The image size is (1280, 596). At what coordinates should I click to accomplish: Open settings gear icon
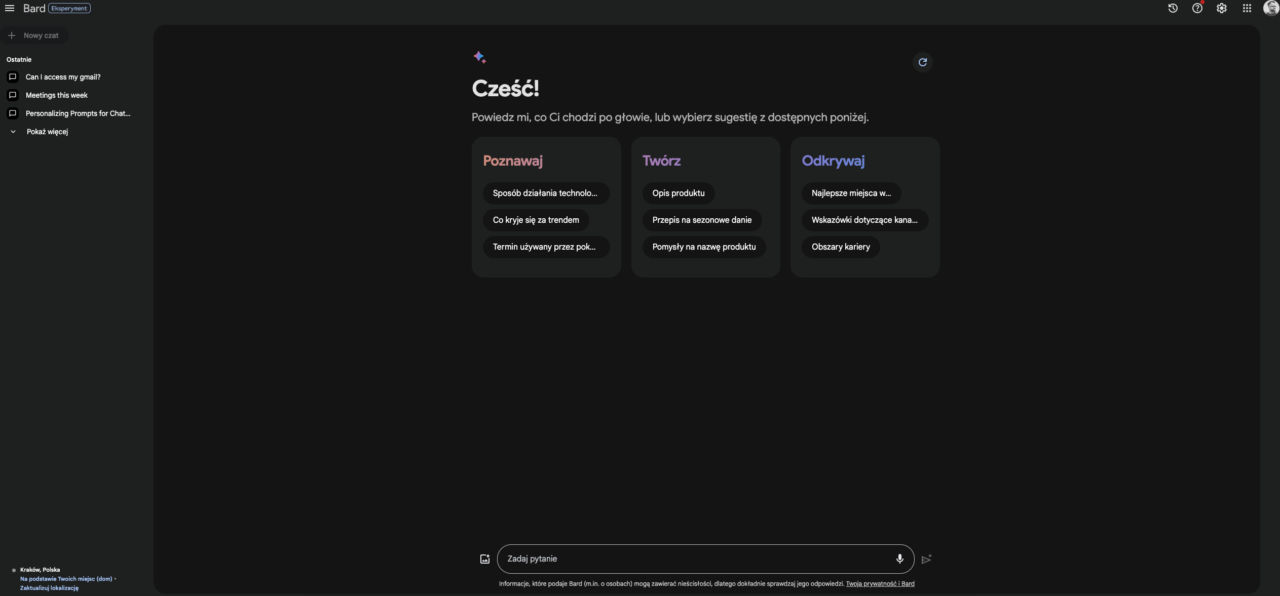click(x=1221, y=8)
